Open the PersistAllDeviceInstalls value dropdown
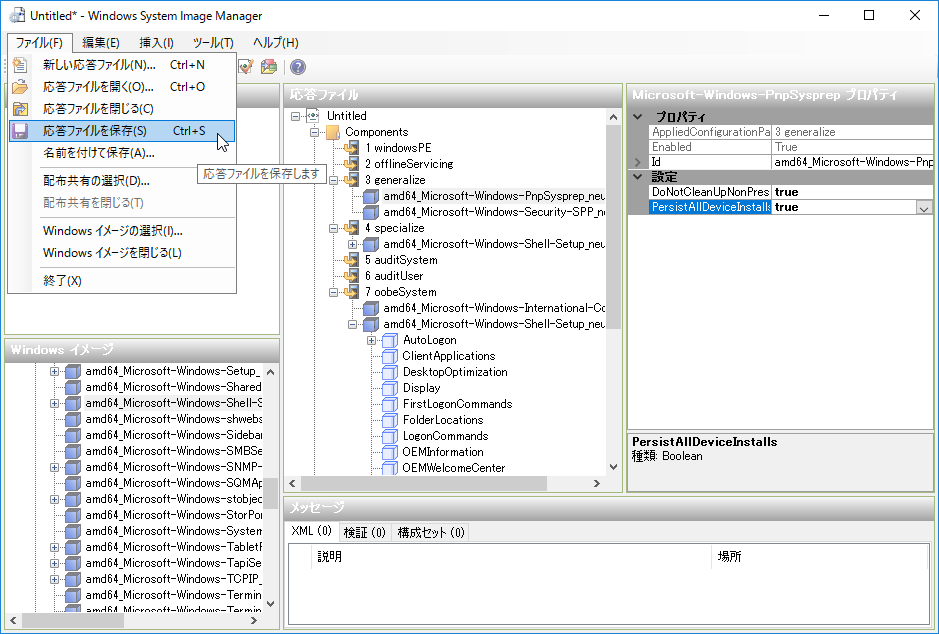This screenshot has height=634, width=939. [x=924, y=208]
